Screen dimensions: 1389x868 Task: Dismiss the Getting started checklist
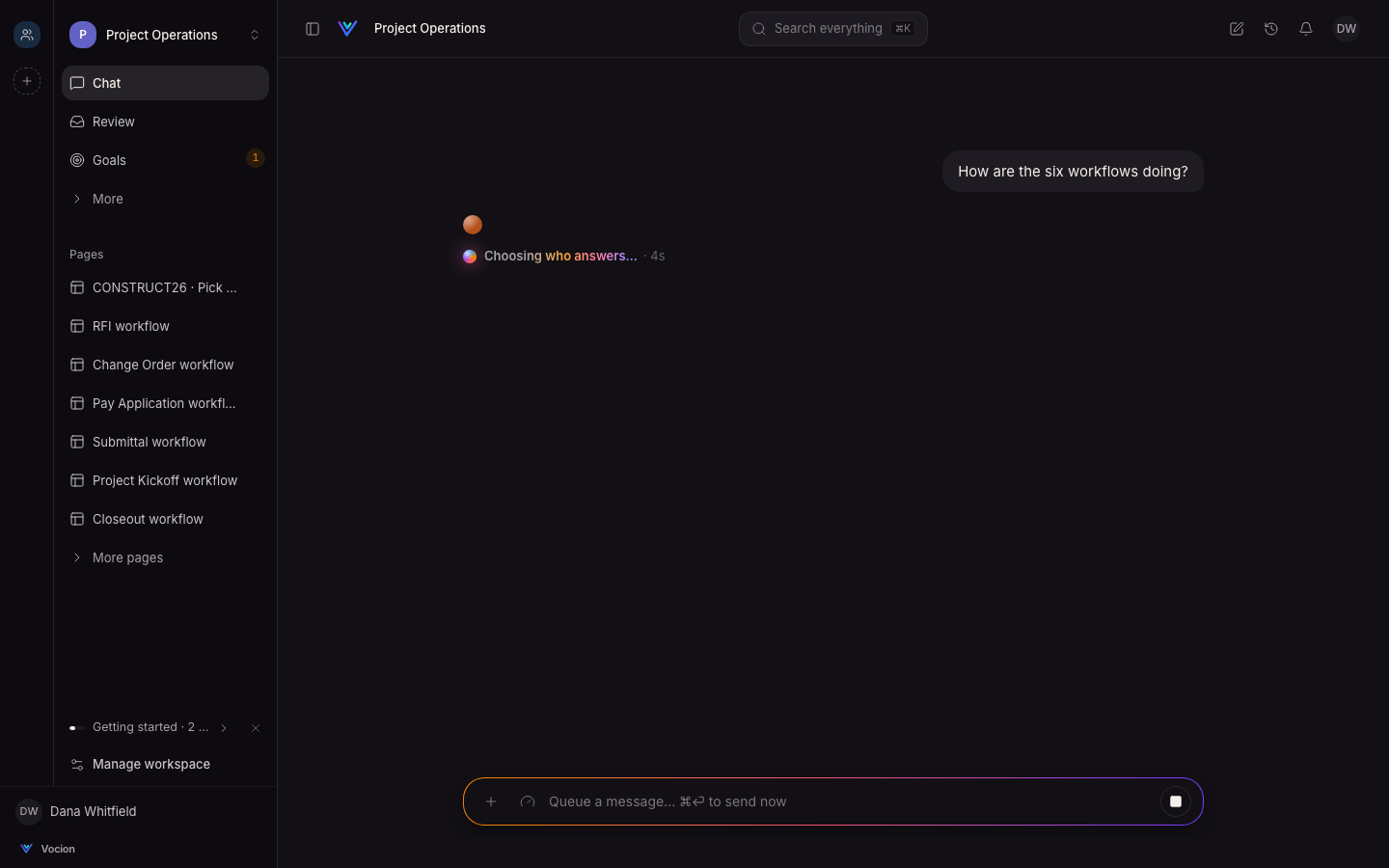pos(256,728)
